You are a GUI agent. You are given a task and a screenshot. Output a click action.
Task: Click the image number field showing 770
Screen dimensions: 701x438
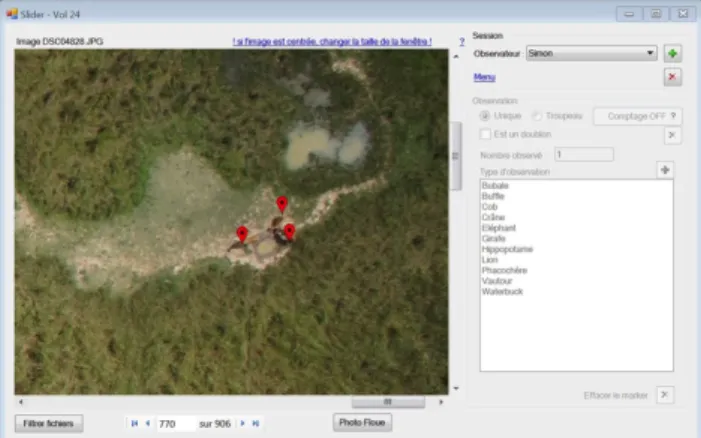click(x=176, y=423)
